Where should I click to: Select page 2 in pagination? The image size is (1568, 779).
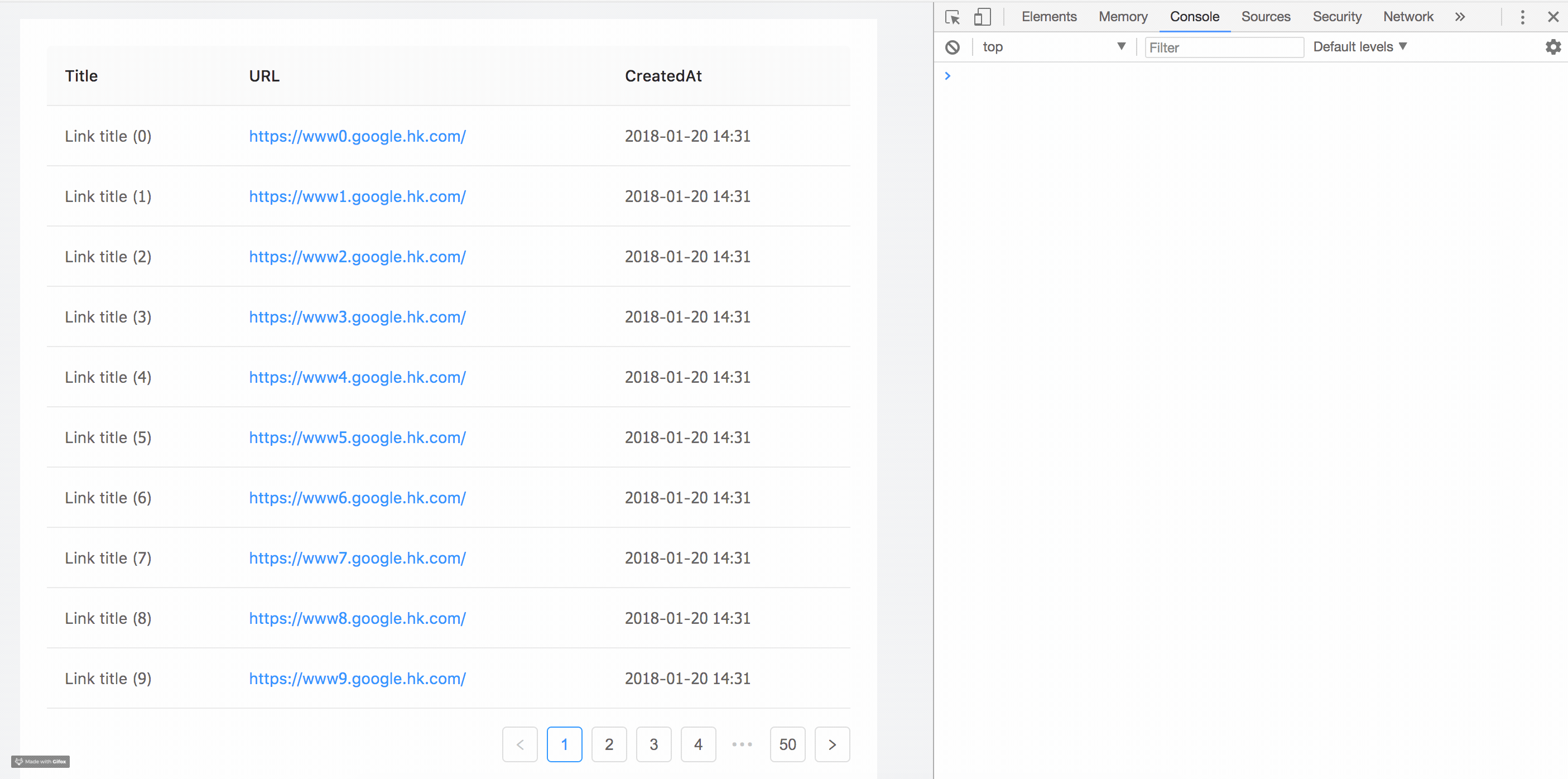pyautogui.click(x=609, y=744)
